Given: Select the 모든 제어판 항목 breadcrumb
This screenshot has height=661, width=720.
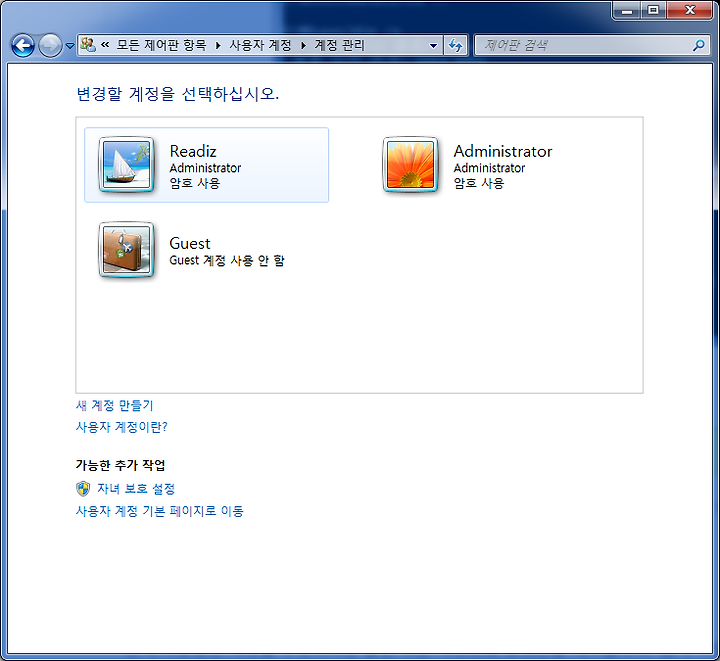Looking at the screenshot, I should click(x=161, y=45).
